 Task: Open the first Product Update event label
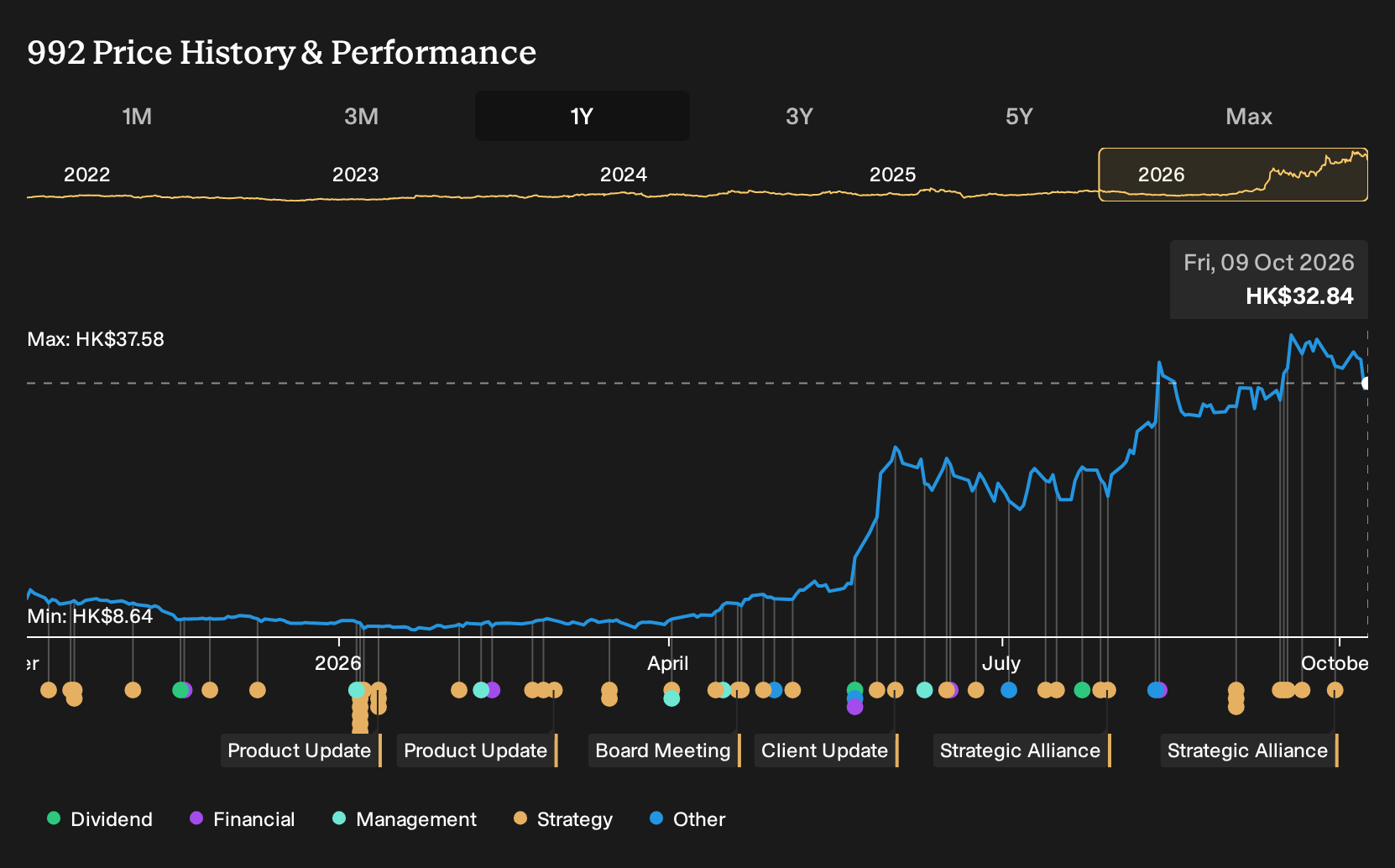tap(301, 750)
